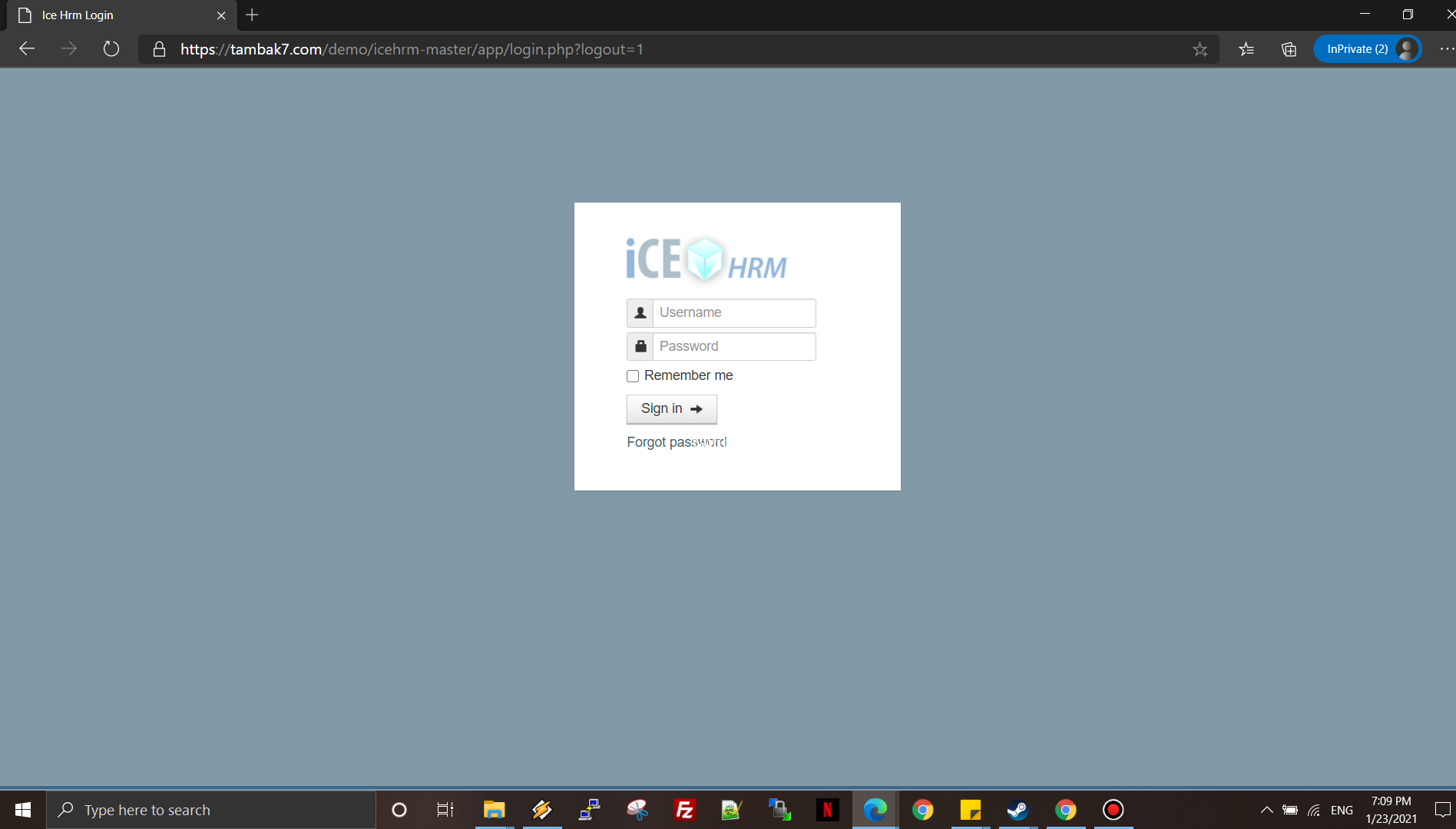Click the Windows taskbar search box
The image size is (1456, 829).
211,810
